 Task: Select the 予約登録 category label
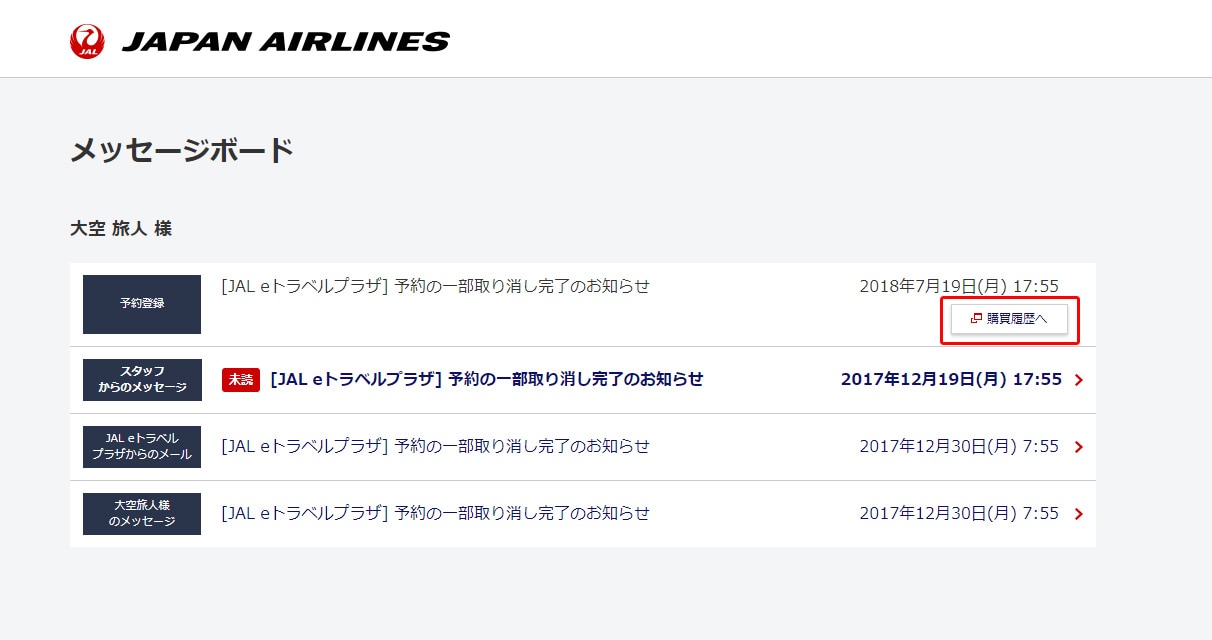tap(142, 304)
